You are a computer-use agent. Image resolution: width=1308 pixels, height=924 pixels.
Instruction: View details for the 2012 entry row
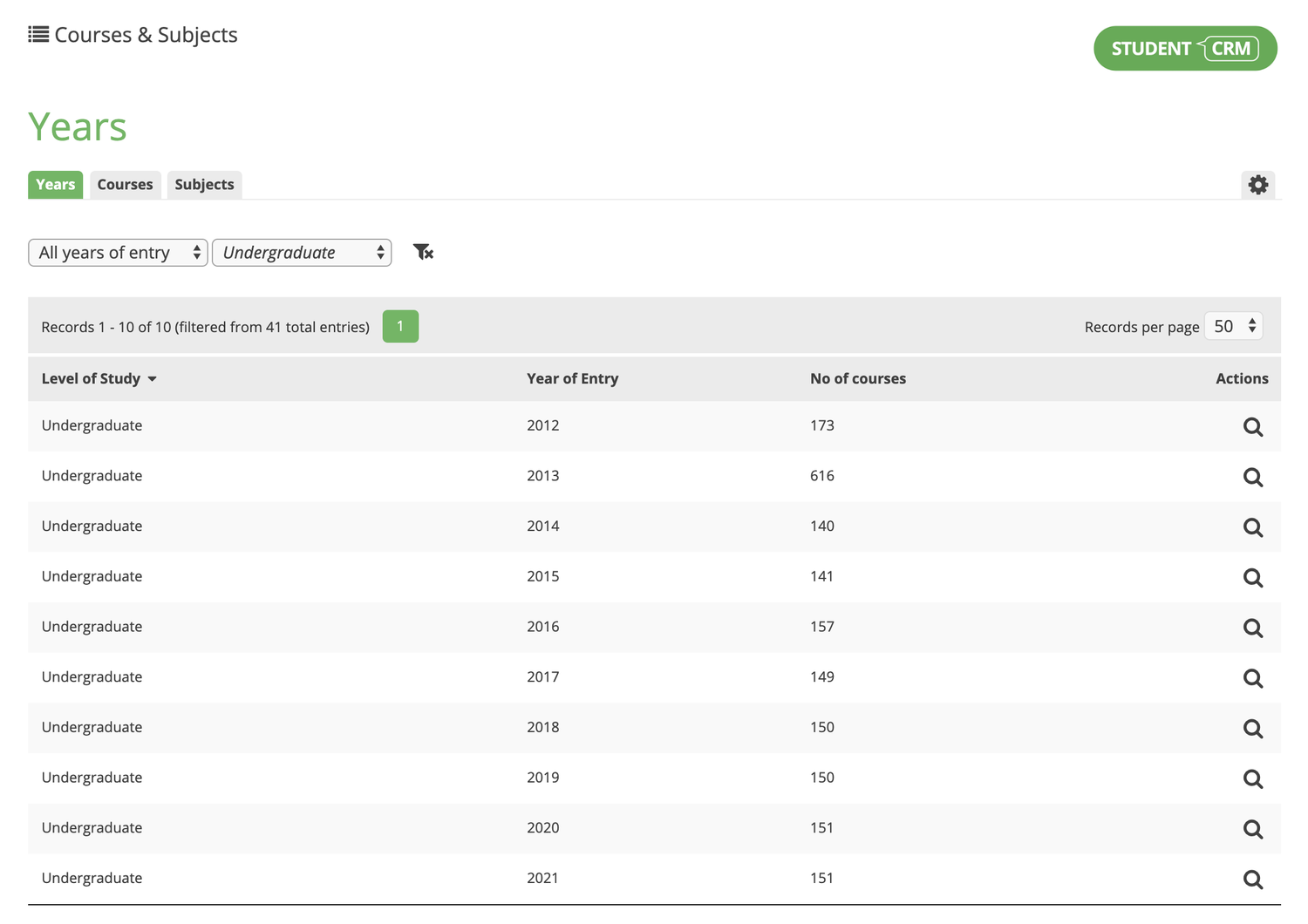(x=1253, y=426)
